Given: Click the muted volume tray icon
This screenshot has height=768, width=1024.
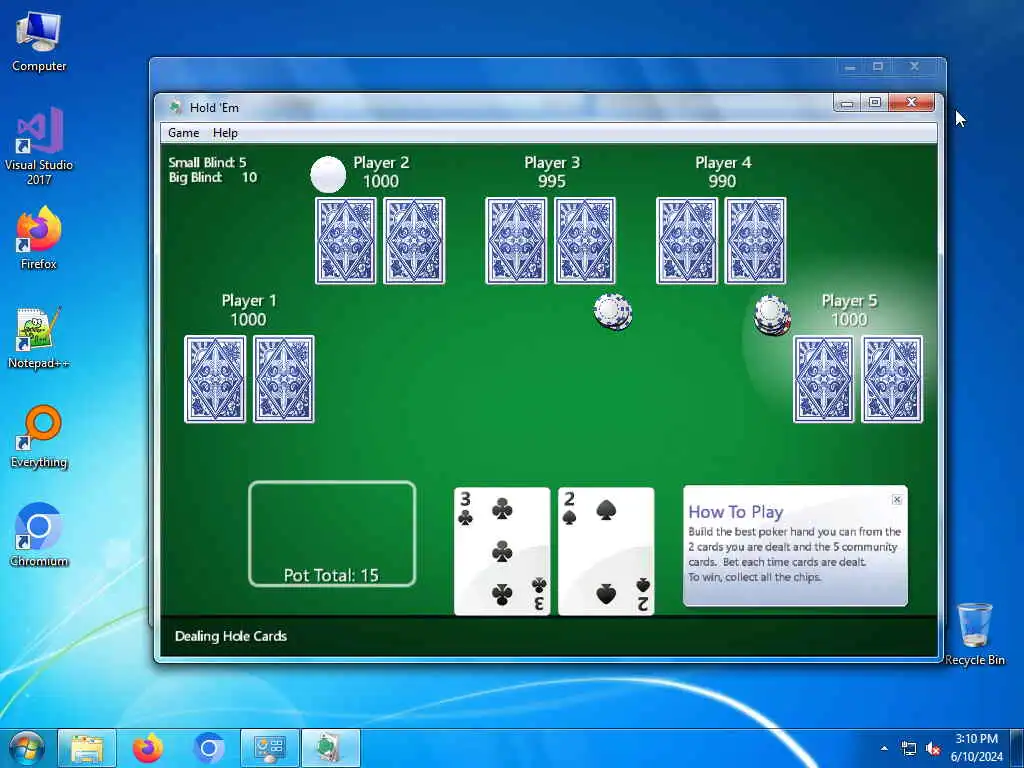Looking at the screenshot, I should coord(934,748).
